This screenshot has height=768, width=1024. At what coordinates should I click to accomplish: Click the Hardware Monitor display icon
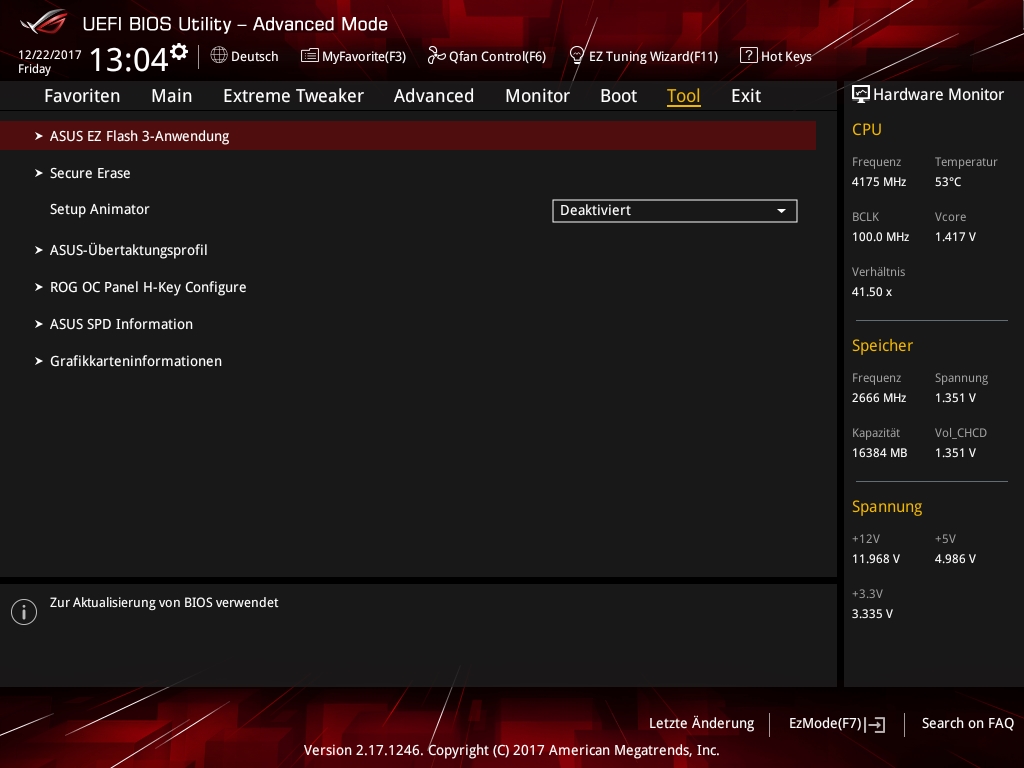860,95
